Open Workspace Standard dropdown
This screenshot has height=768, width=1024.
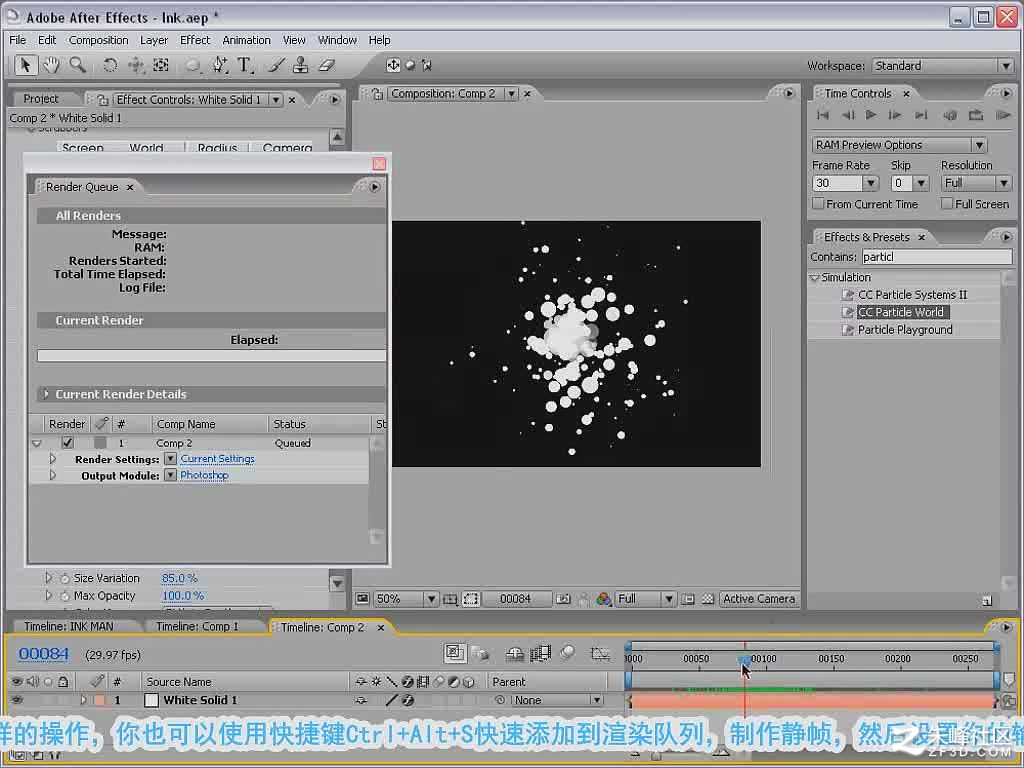(942, 66)
